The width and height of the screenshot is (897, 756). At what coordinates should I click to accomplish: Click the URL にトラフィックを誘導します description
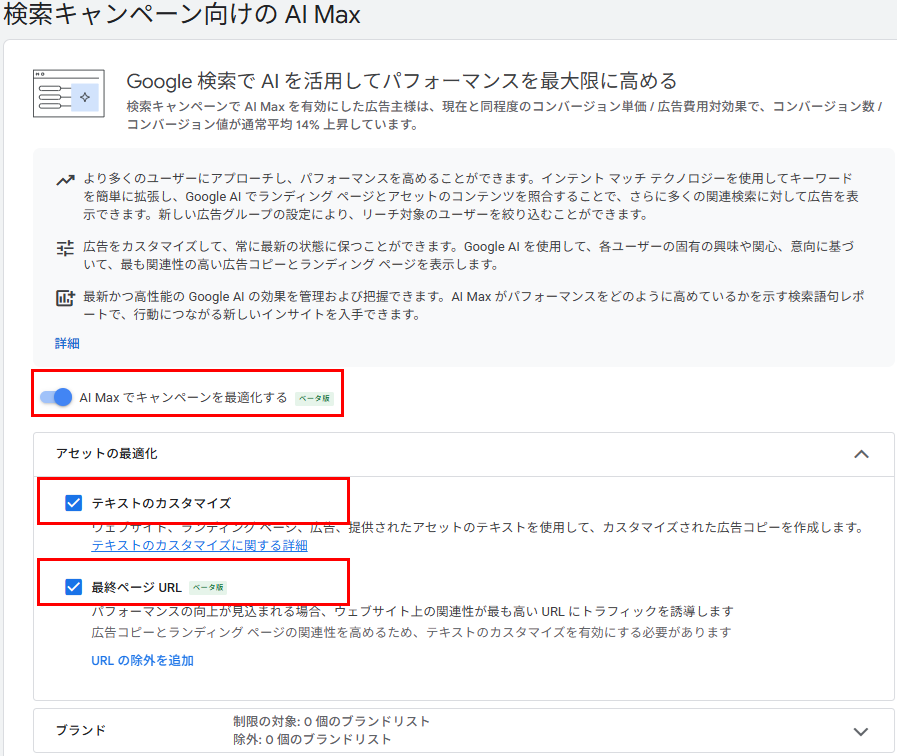click(x=412, y=611)
